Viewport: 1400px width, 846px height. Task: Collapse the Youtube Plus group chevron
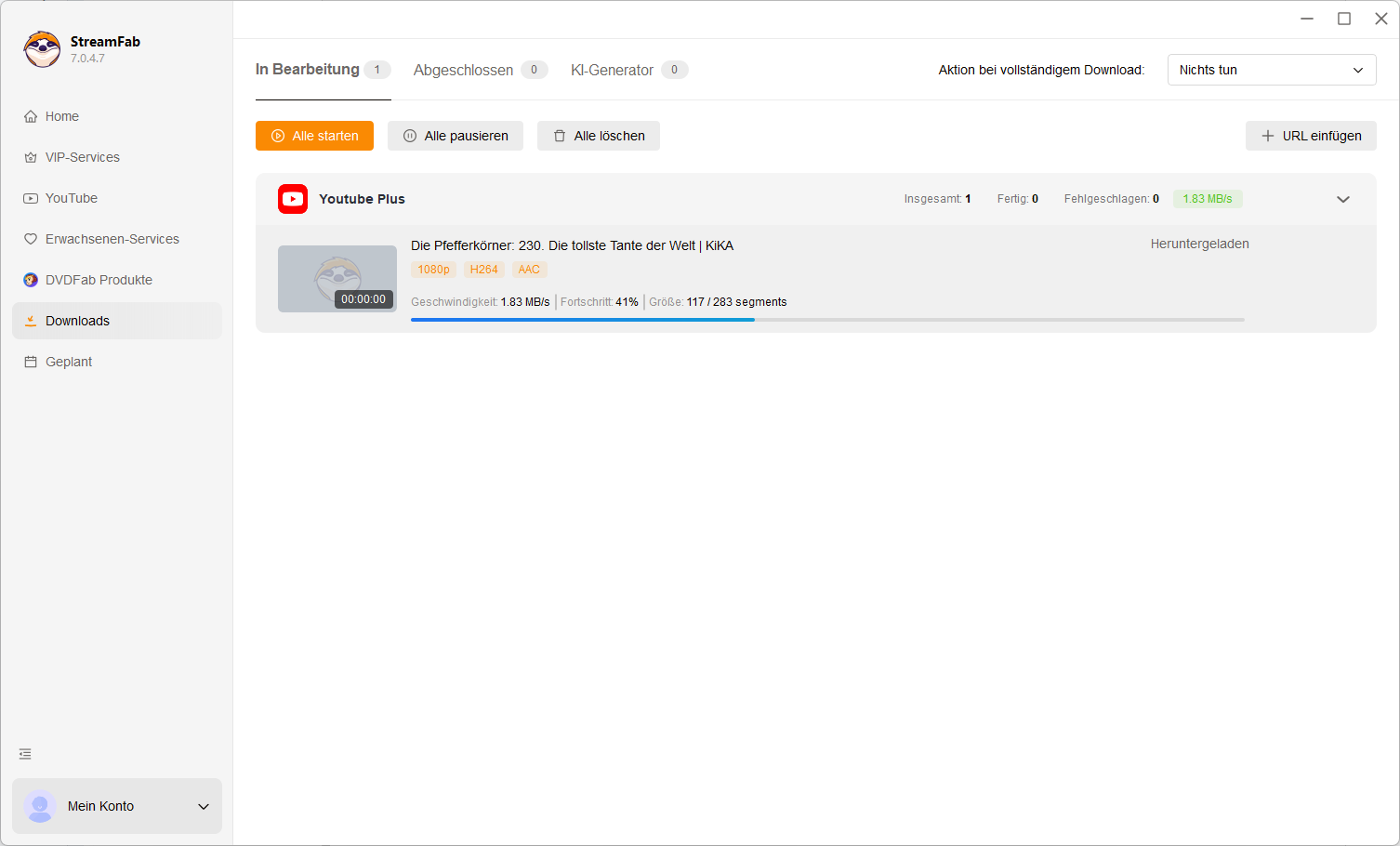(1343, 199)
